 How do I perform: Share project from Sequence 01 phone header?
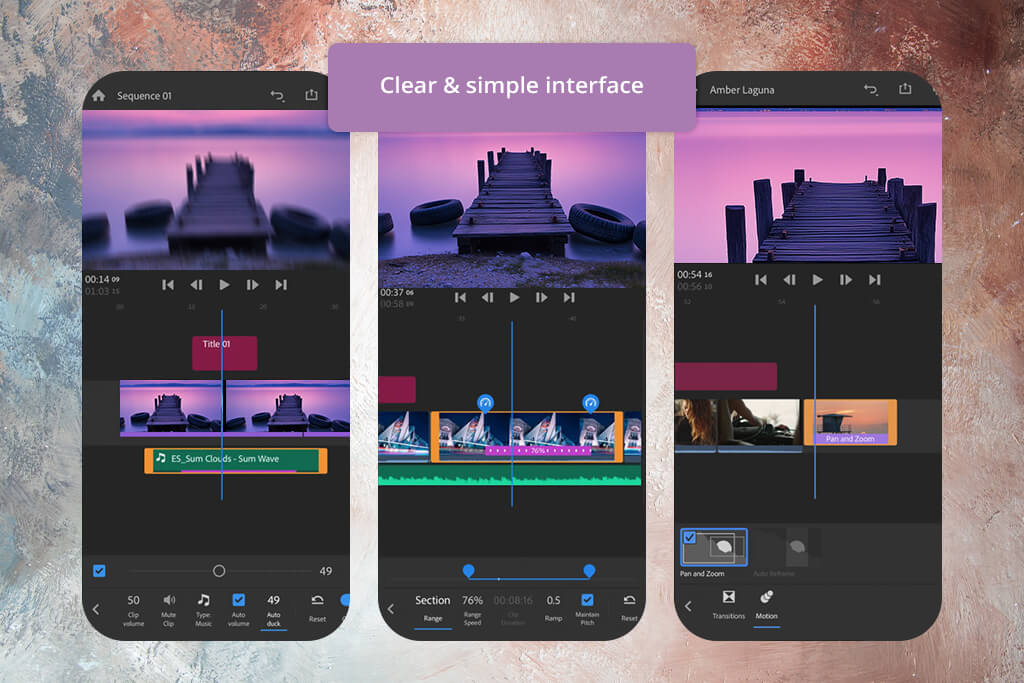click(x=312, y=95)
